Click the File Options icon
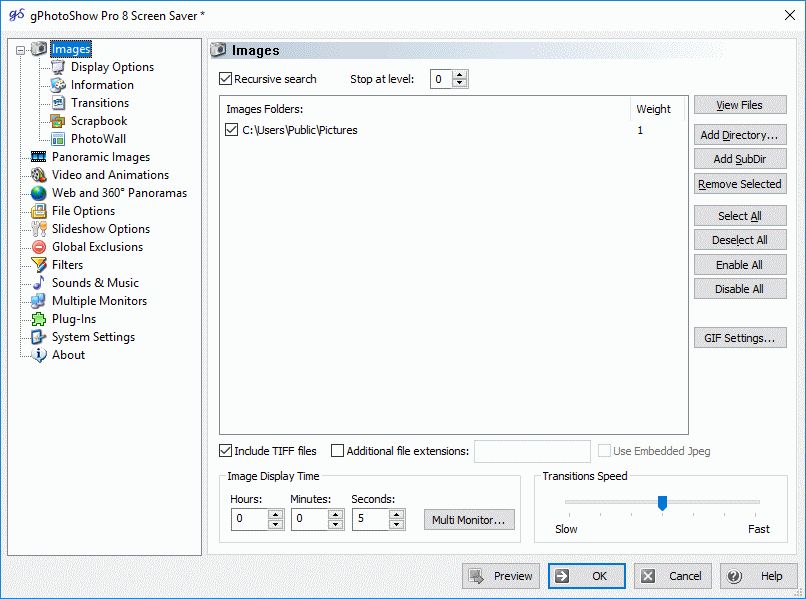Viewport: 806px width, 599px height. click(39, 211)
